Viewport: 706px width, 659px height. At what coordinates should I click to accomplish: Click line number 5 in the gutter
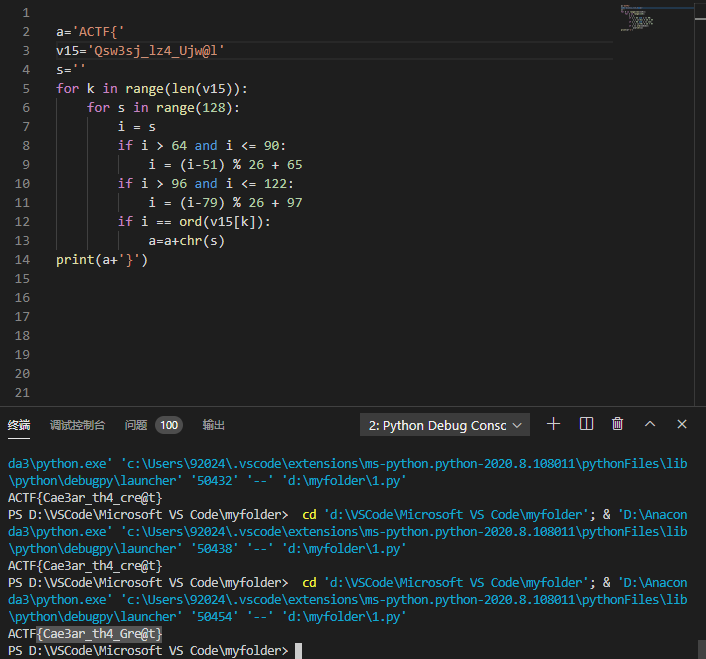point(26,89)
